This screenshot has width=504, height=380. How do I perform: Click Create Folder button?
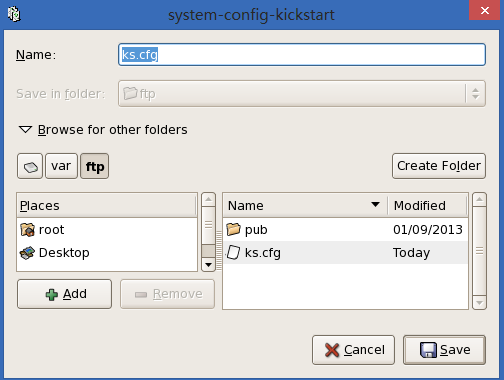[439, 166]
